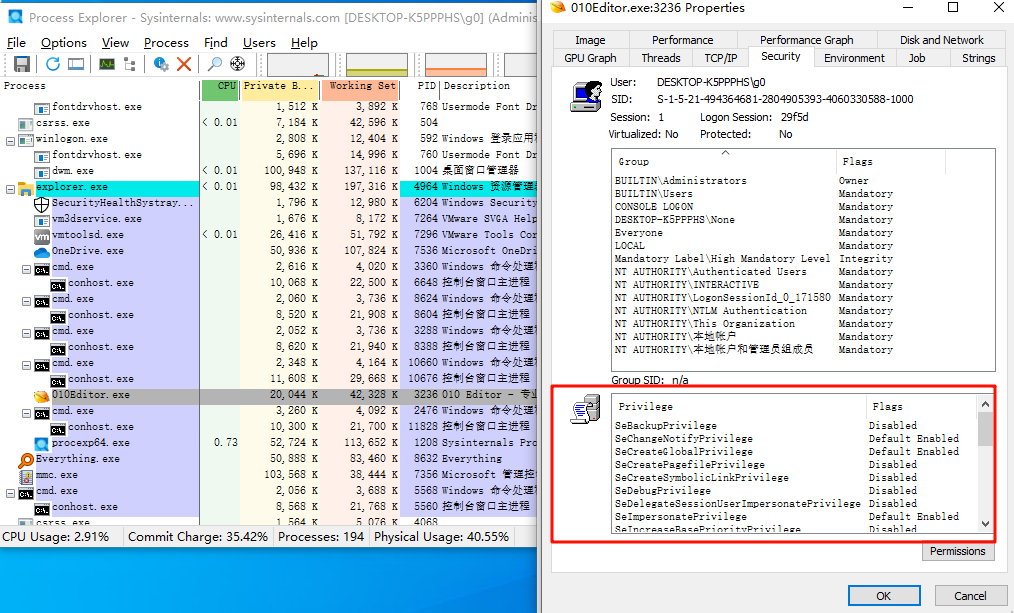The width and height of the screenshot is (1014, 613).
Task: Click the Everything.exe magnifier icon
Action: pos(25,460)
